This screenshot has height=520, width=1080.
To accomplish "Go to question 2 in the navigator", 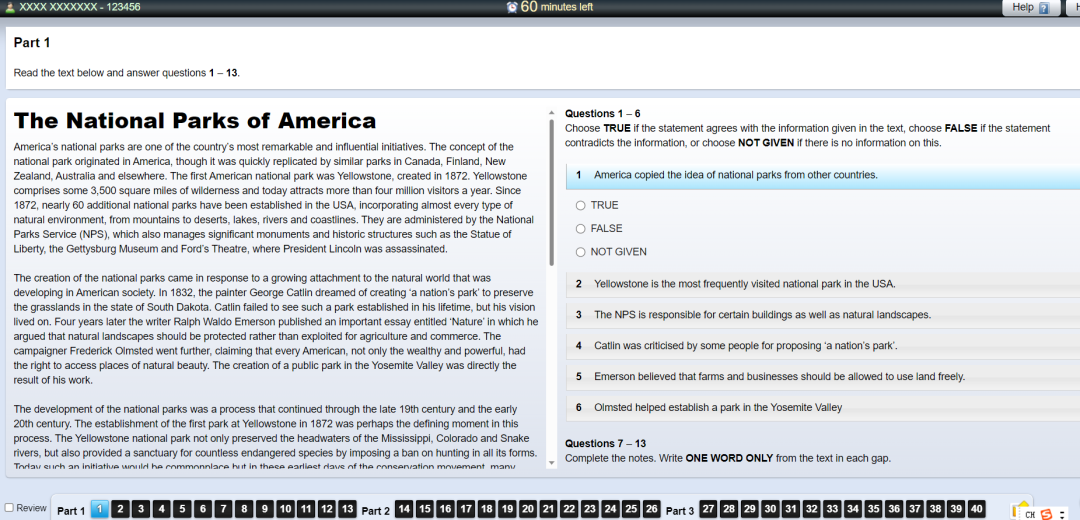I will (x=119, y=510).
